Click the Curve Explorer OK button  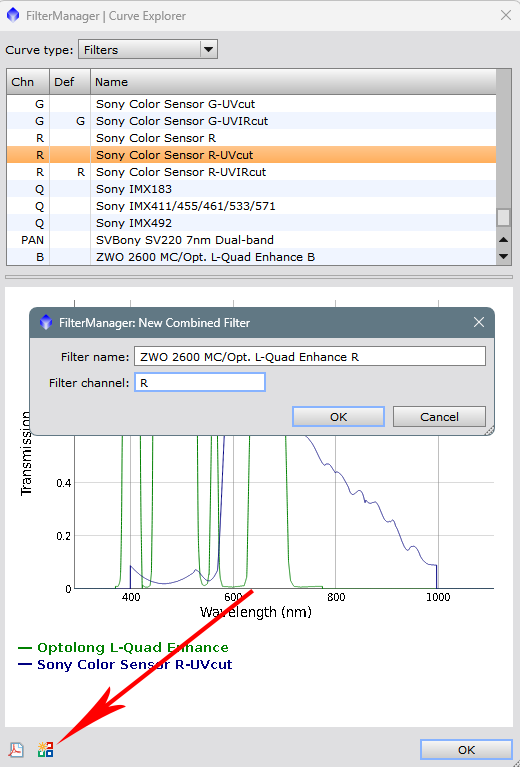click(x=466, y=750)
